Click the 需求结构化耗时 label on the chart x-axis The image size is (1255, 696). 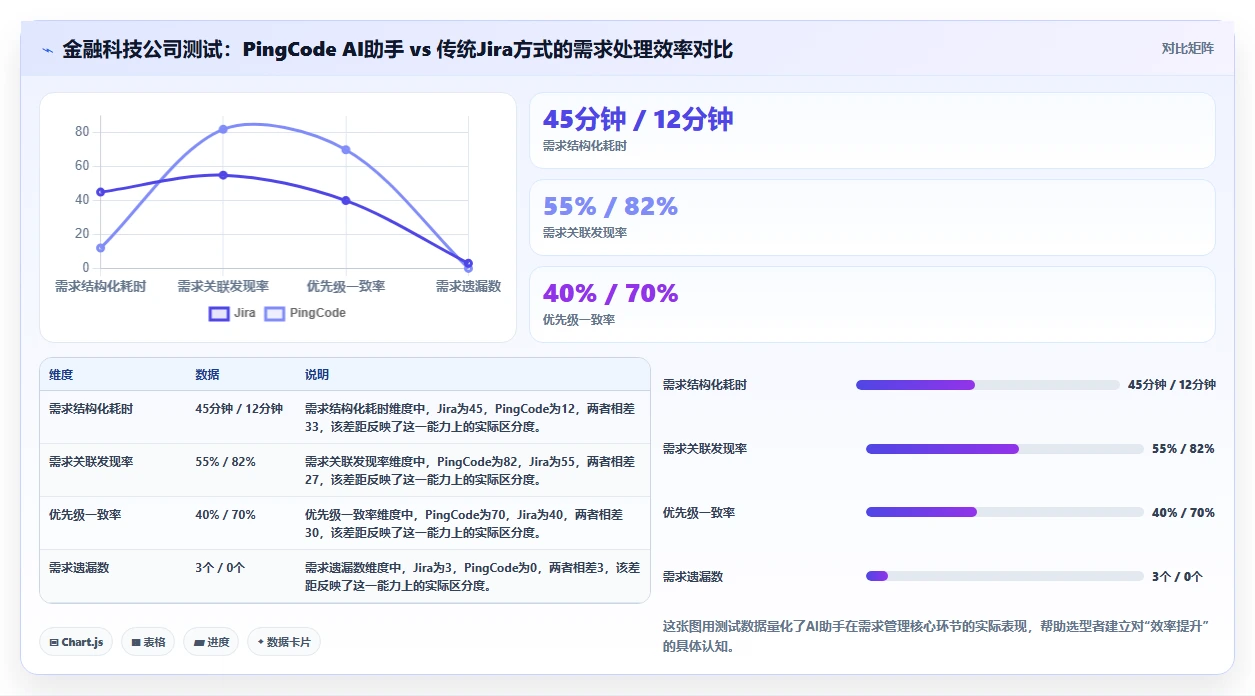click(x=100, y=287)
